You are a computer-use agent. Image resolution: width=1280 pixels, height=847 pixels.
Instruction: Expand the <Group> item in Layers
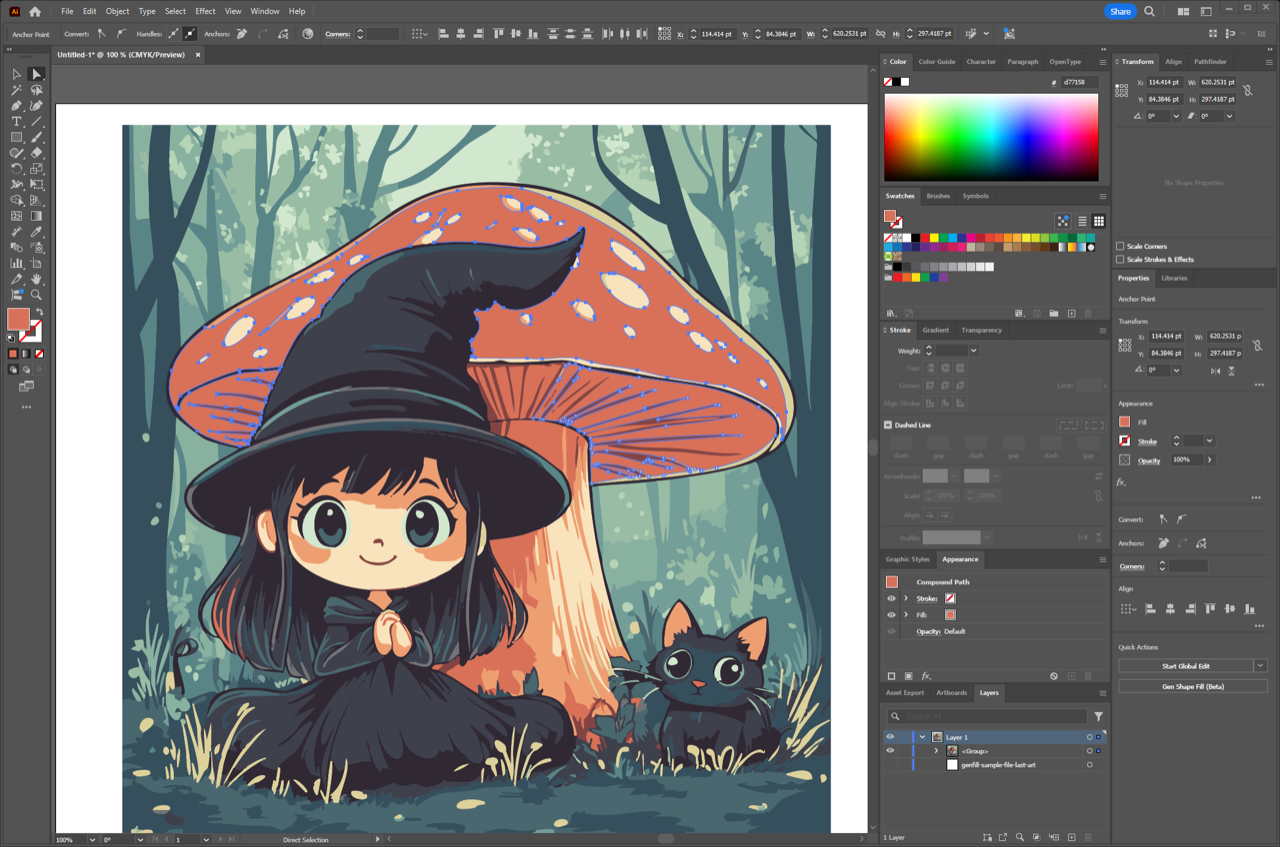[x=936, y=751]
